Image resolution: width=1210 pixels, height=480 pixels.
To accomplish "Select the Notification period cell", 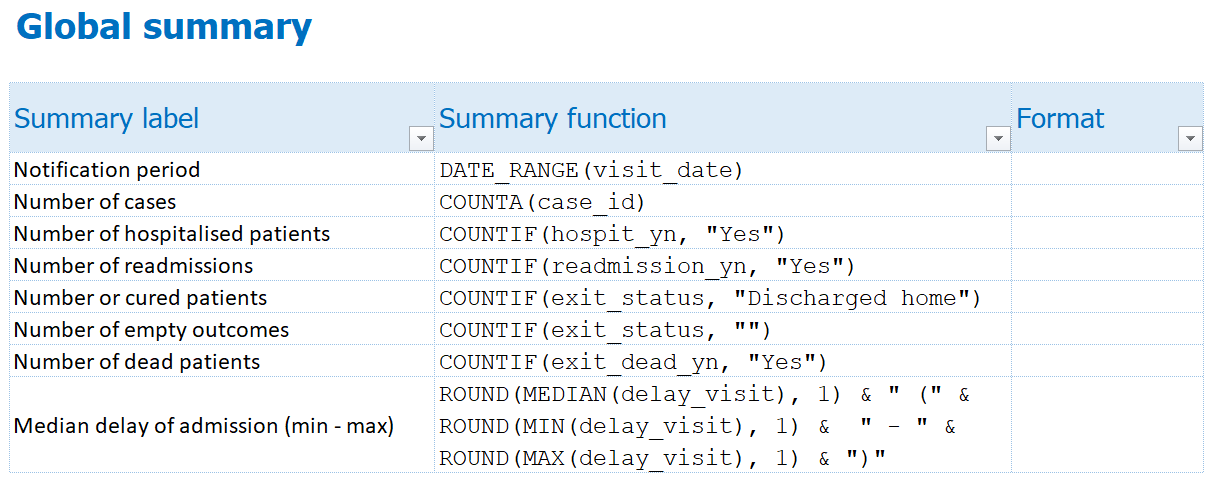I will point(222,170).
